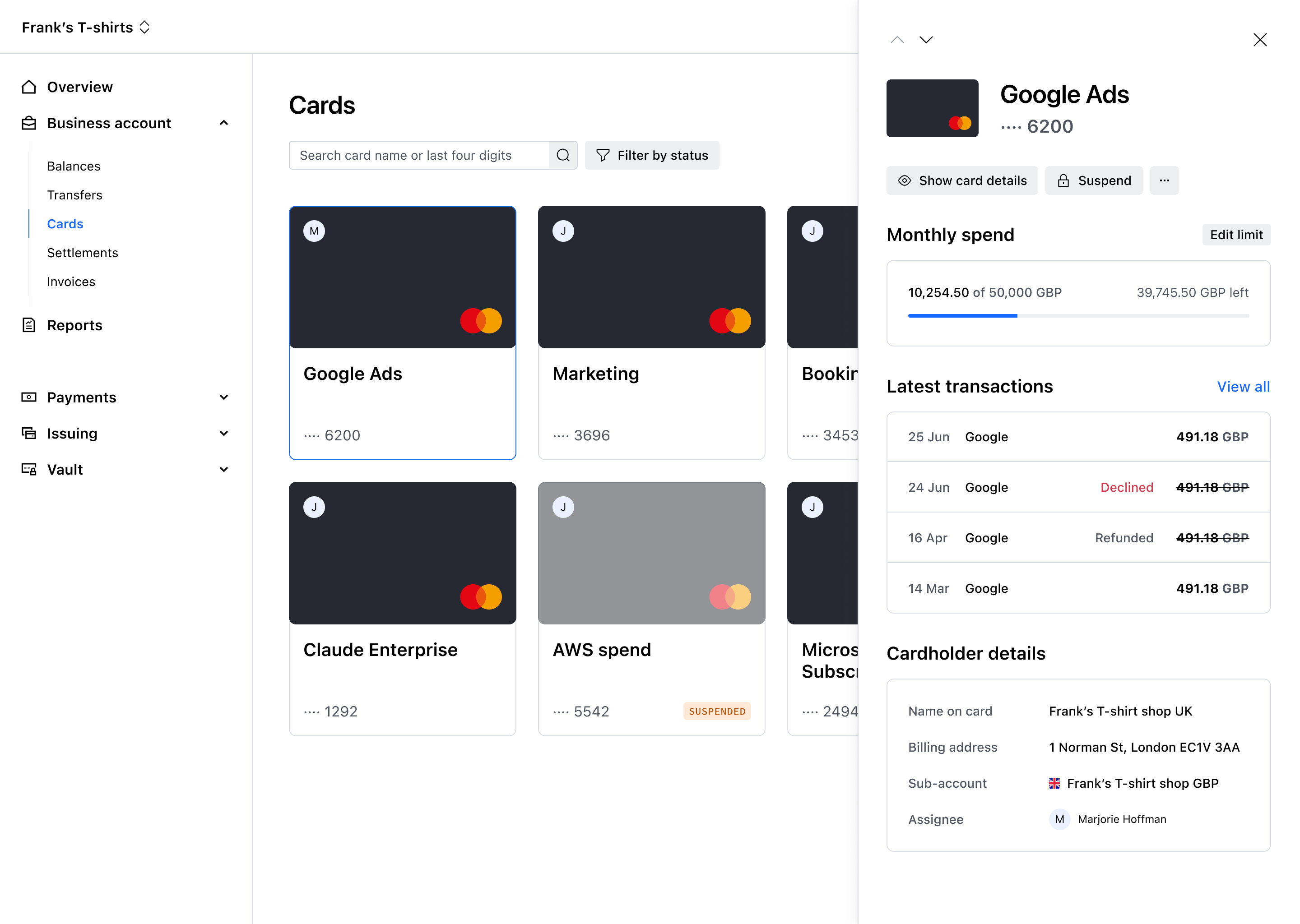Screen dimensions: 1300x924
Task: Click the J avatar on AWS spend card
Action: pyautogui.click(x=563, y=507)
